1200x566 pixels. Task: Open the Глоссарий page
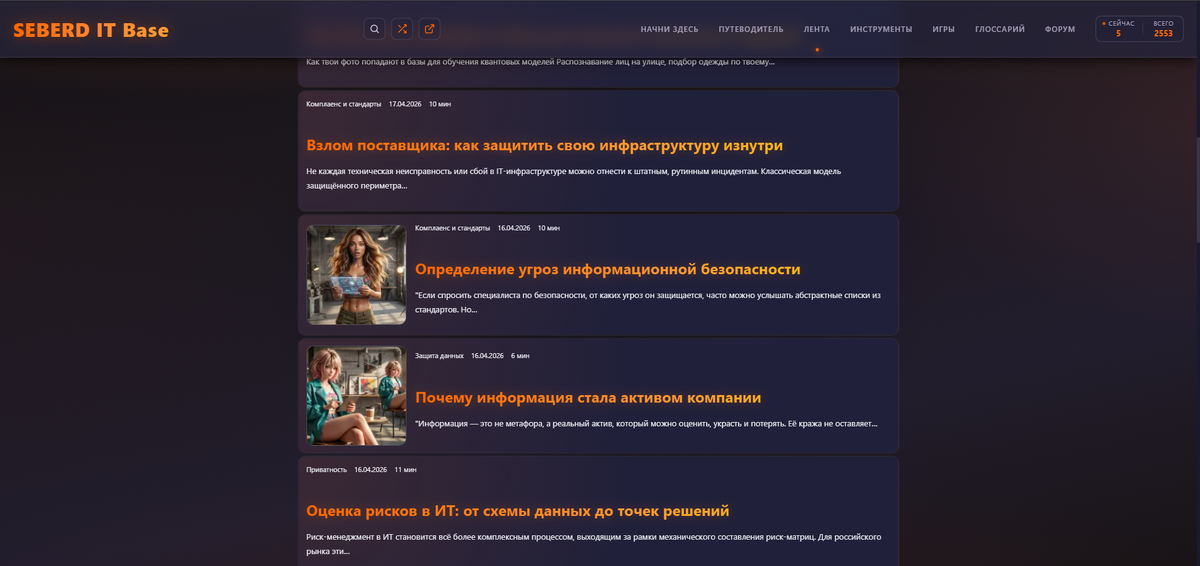click(x=999, y=30)
